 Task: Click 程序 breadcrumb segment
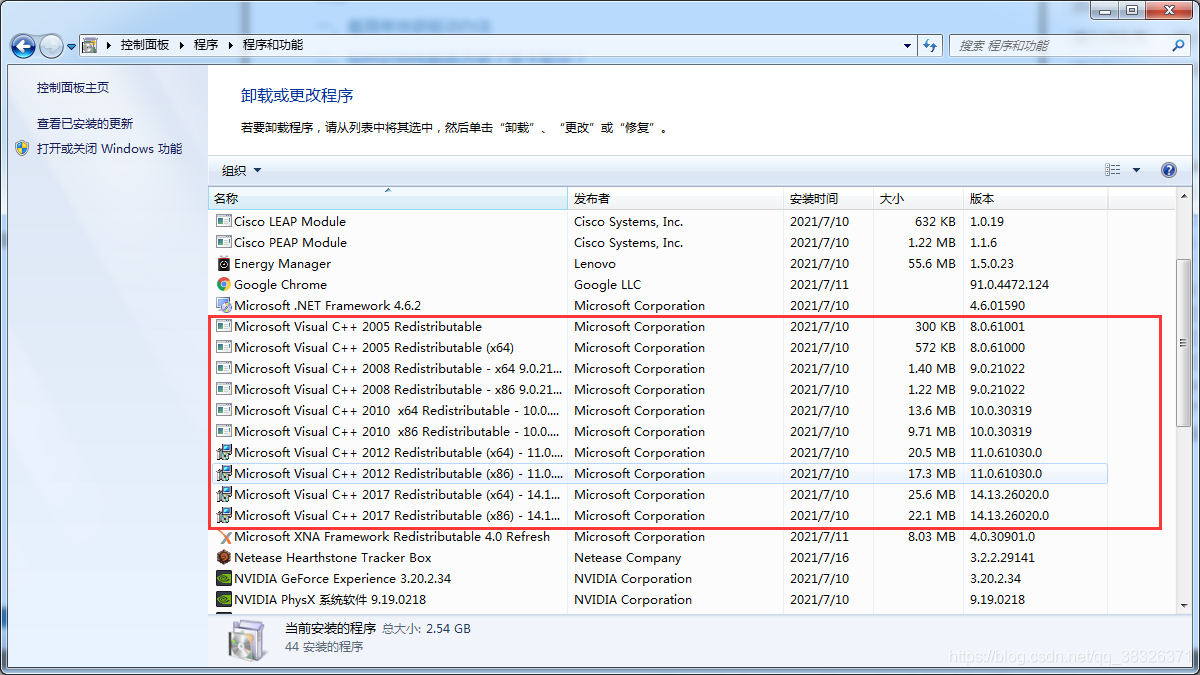(x=206, y=45)
